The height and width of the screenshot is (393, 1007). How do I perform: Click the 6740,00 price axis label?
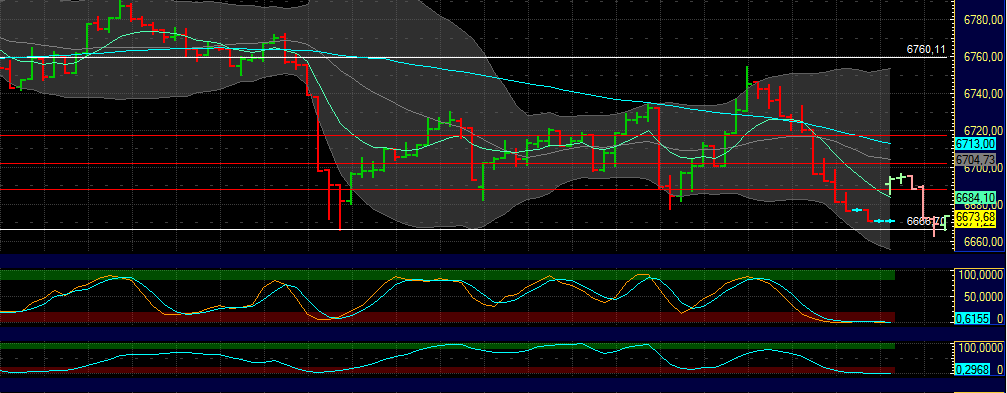click(983, 94)
